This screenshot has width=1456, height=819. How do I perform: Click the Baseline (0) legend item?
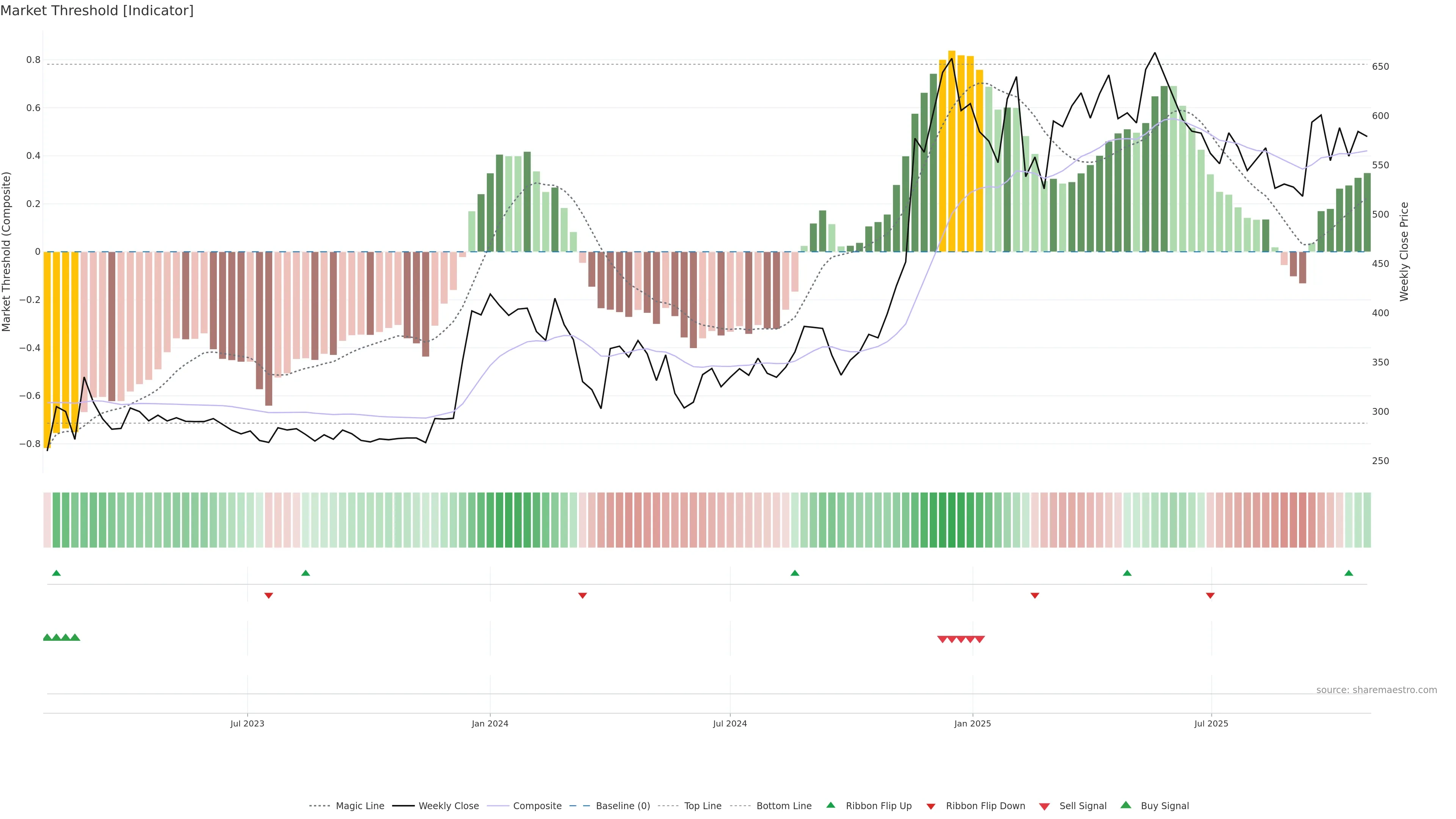[622, 806]
